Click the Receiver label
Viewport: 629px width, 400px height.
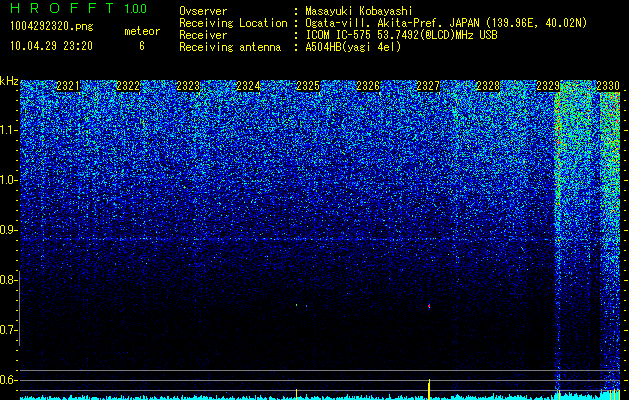pyautogui.click(x=203, y=35)
